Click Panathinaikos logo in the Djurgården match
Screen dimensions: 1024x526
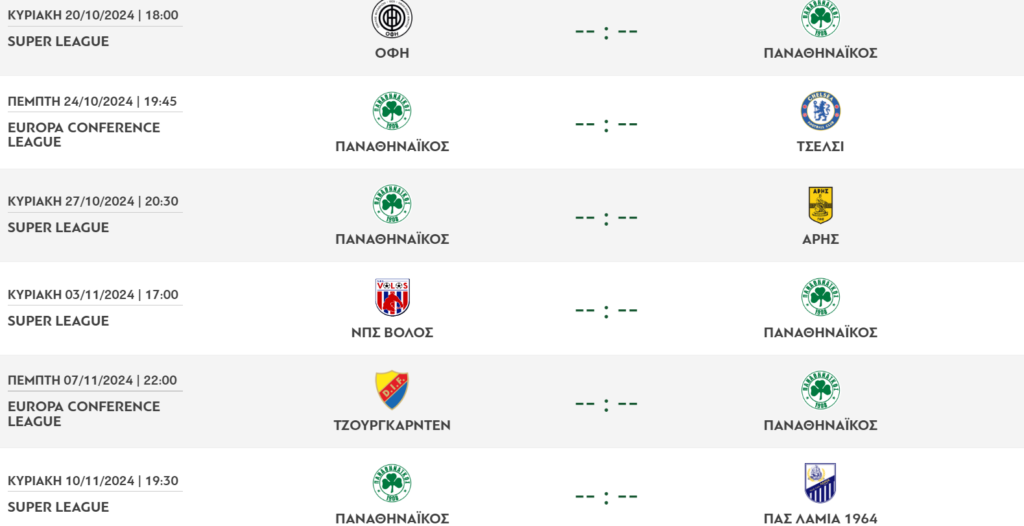820,390
